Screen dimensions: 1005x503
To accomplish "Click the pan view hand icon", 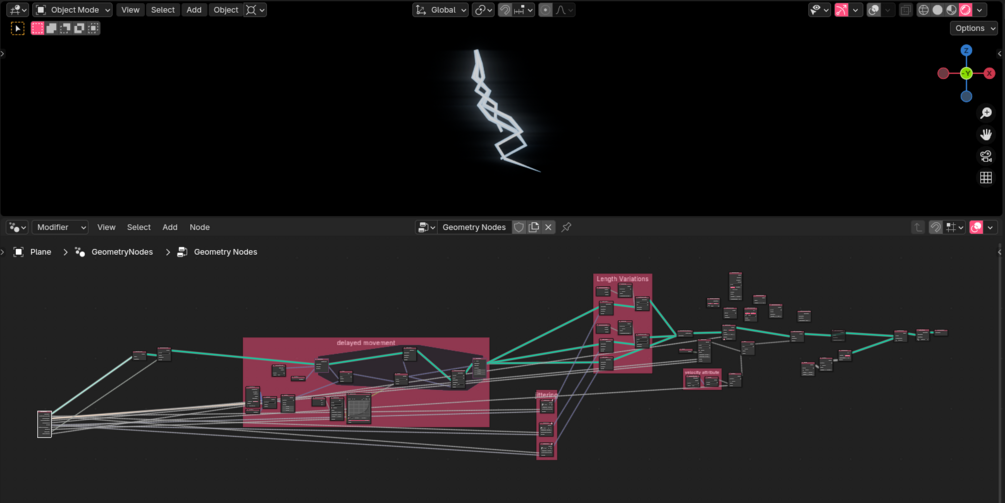I will [x=986, y=135].
